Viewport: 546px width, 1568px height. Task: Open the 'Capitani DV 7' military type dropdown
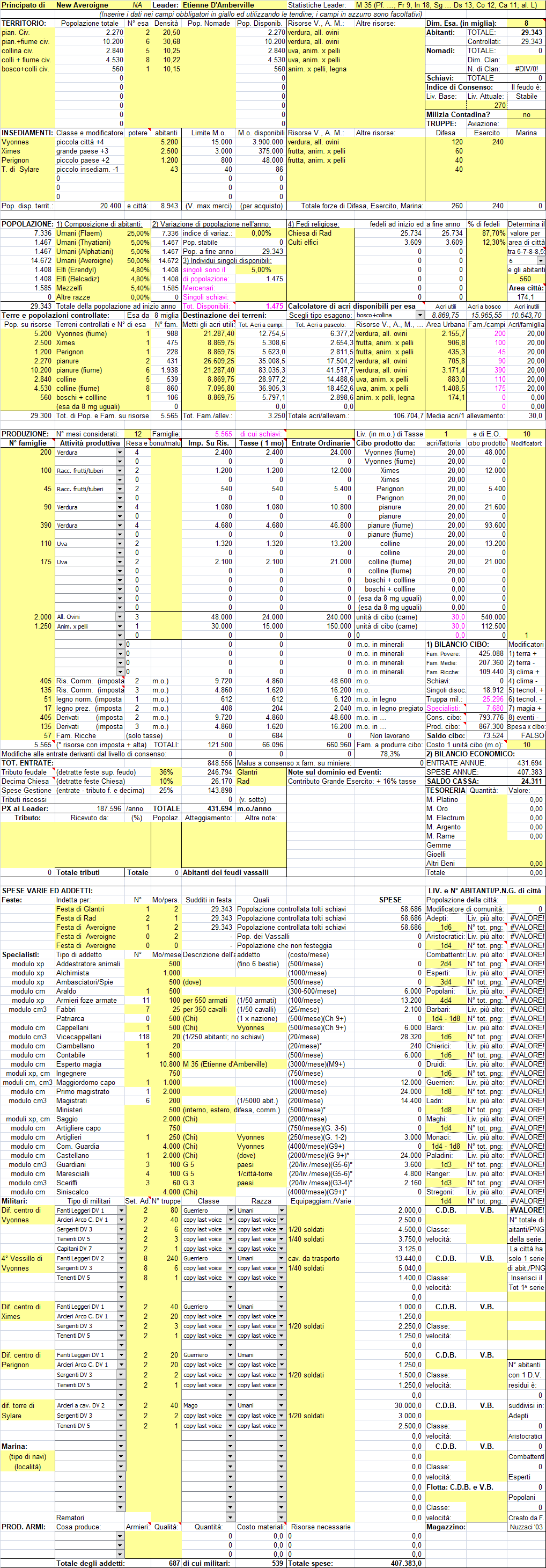click(121, 1249)
